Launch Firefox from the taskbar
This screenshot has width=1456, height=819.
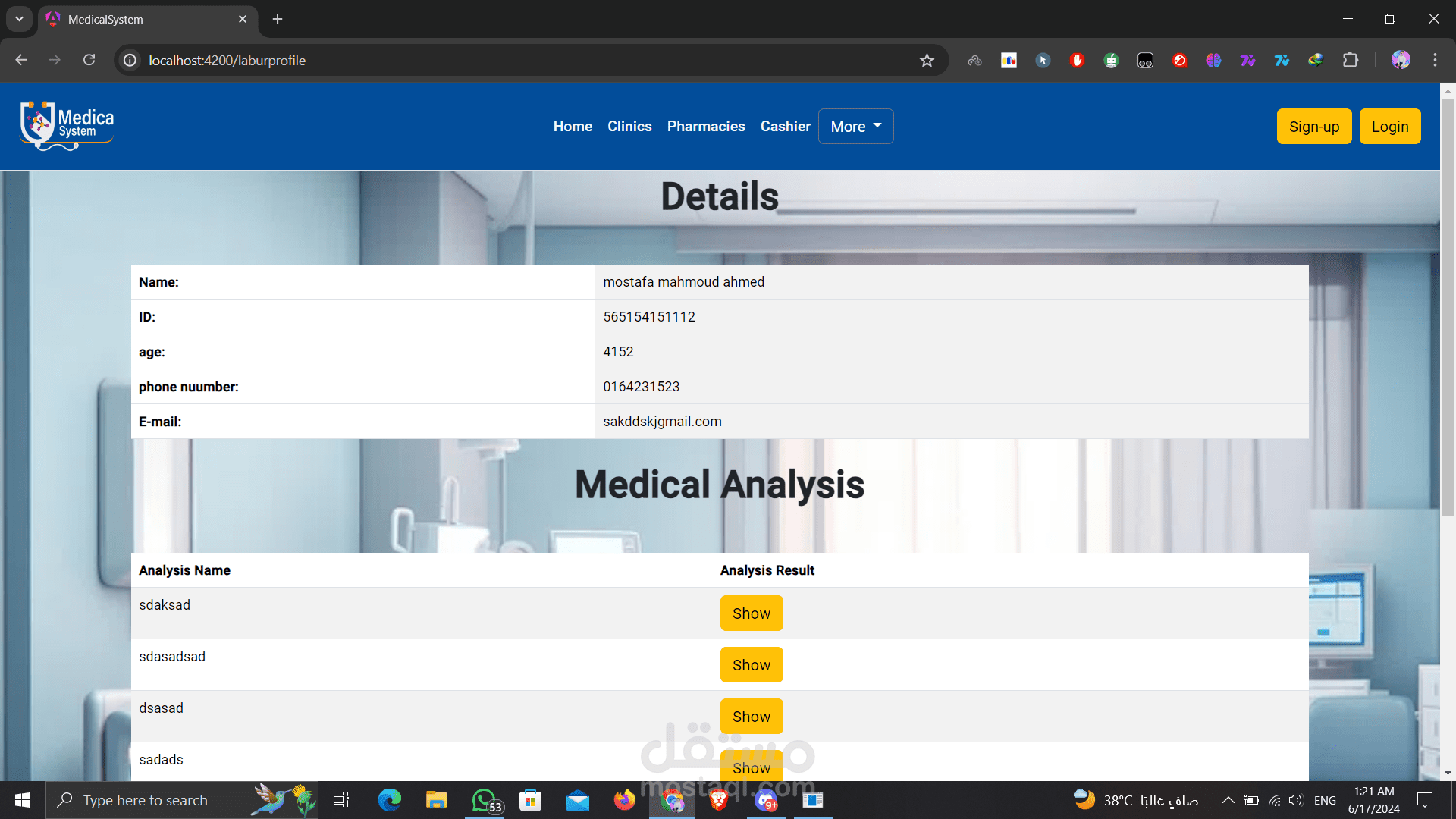click(x=624, y=800)
